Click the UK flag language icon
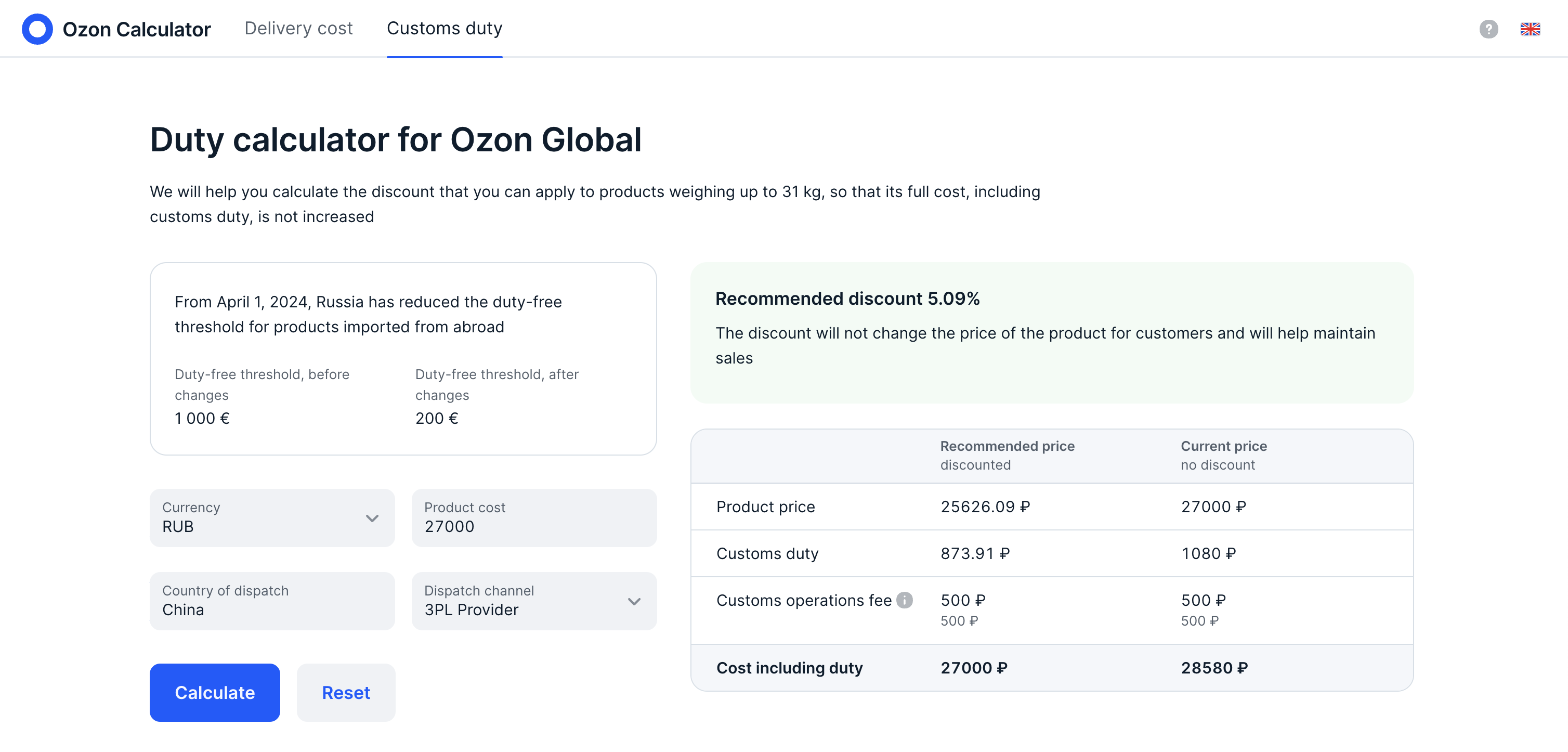The height and width of the screenshot is (752, 1568). (x=1530, y=29)
